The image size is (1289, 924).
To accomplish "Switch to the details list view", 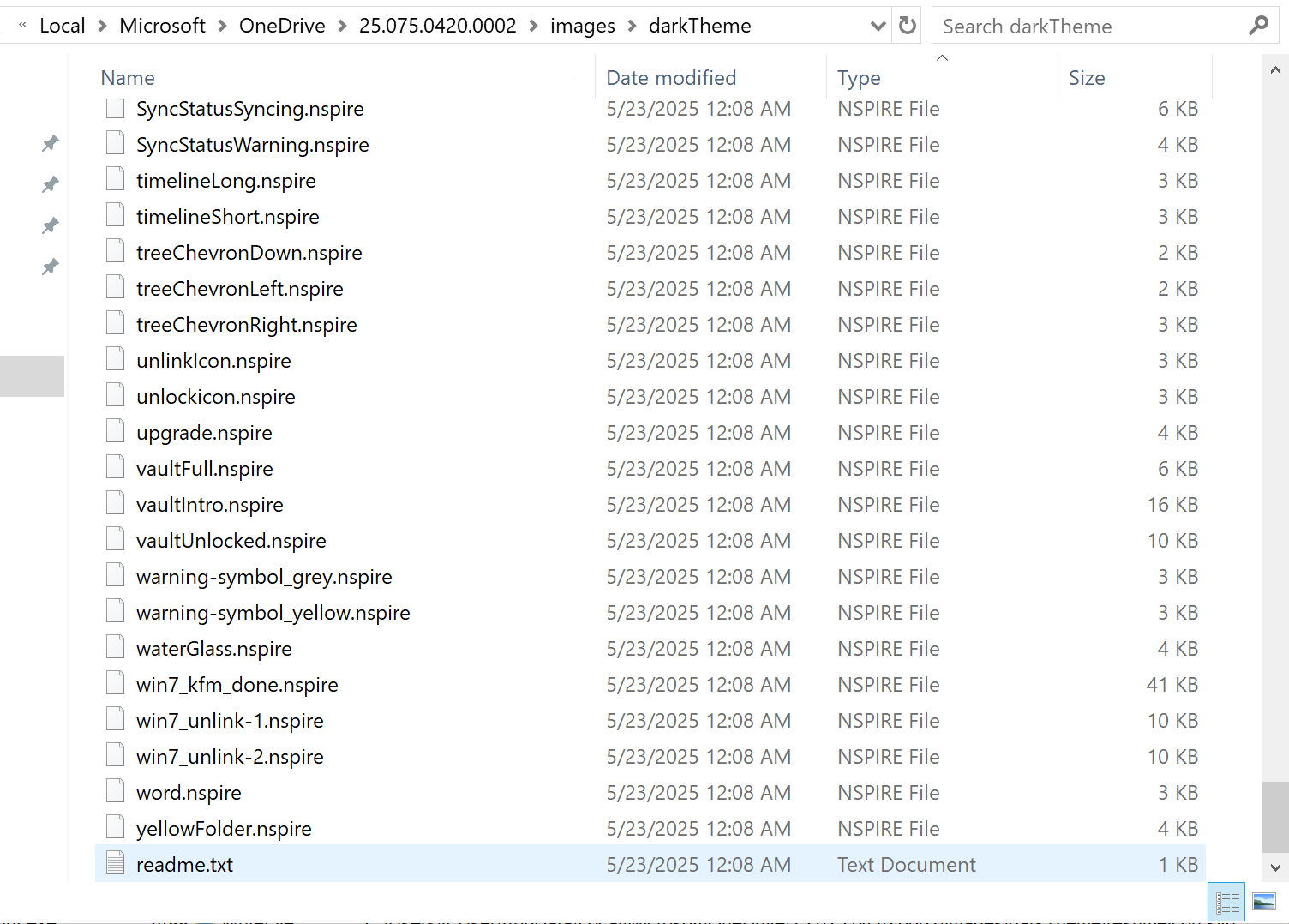I will tap(1226, 902).
